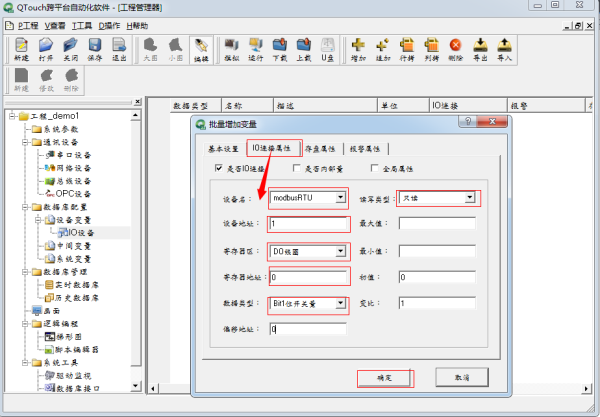
Task: Click the 保存 (Save) toolbar icon
Action: (x=95, y=49)
